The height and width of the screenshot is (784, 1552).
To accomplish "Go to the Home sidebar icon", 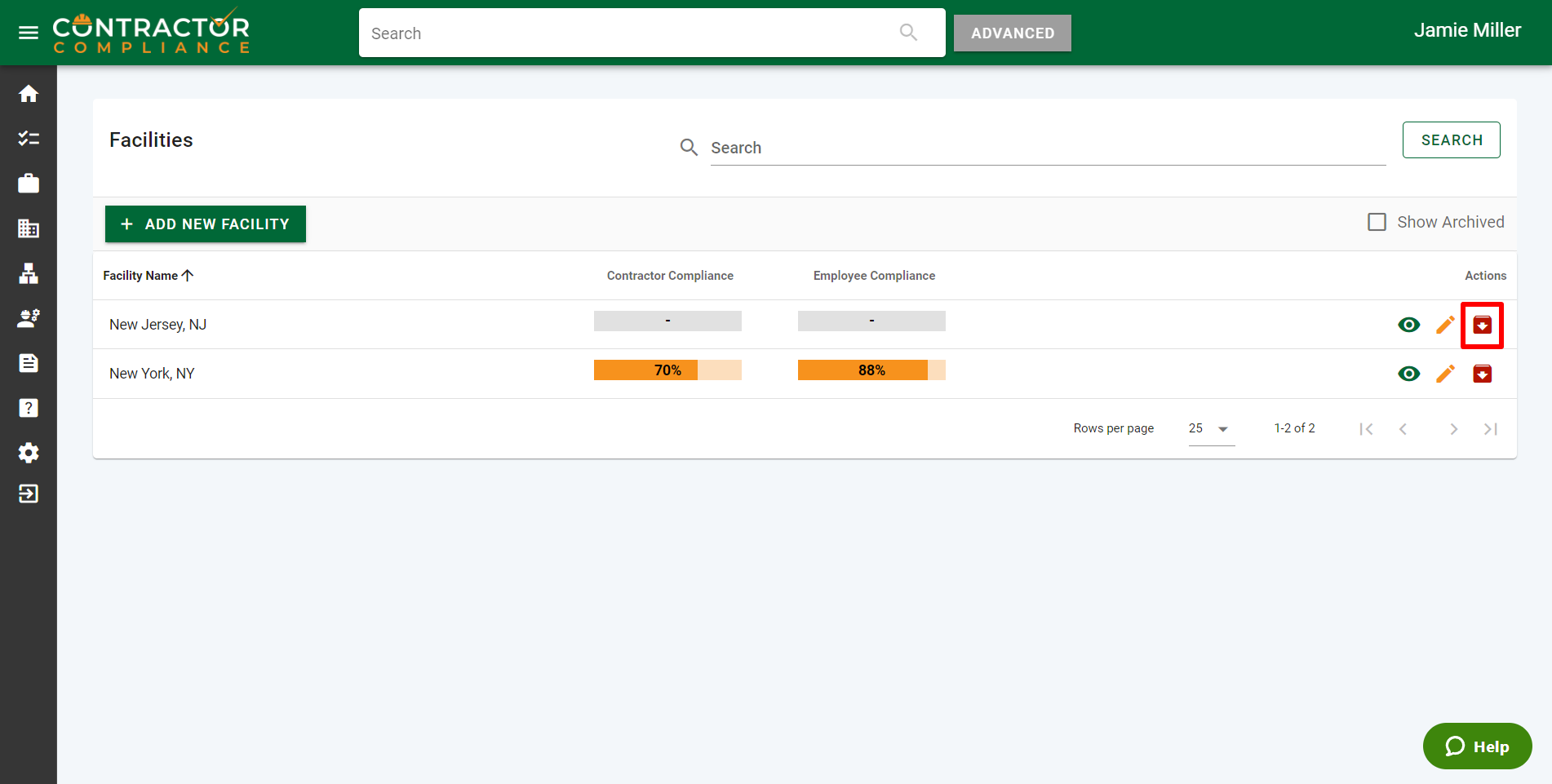I will tap(29, 95).
